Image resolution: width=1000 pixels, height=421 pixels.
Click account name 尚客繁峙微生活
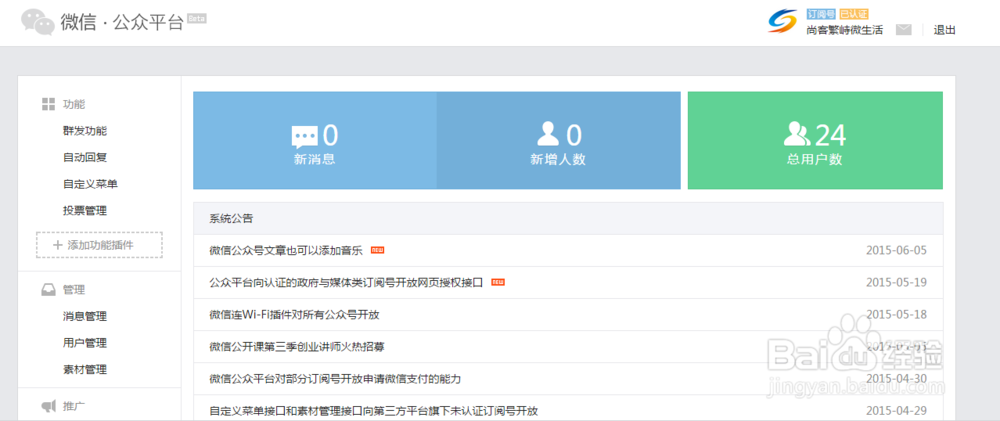click(845, 30)
